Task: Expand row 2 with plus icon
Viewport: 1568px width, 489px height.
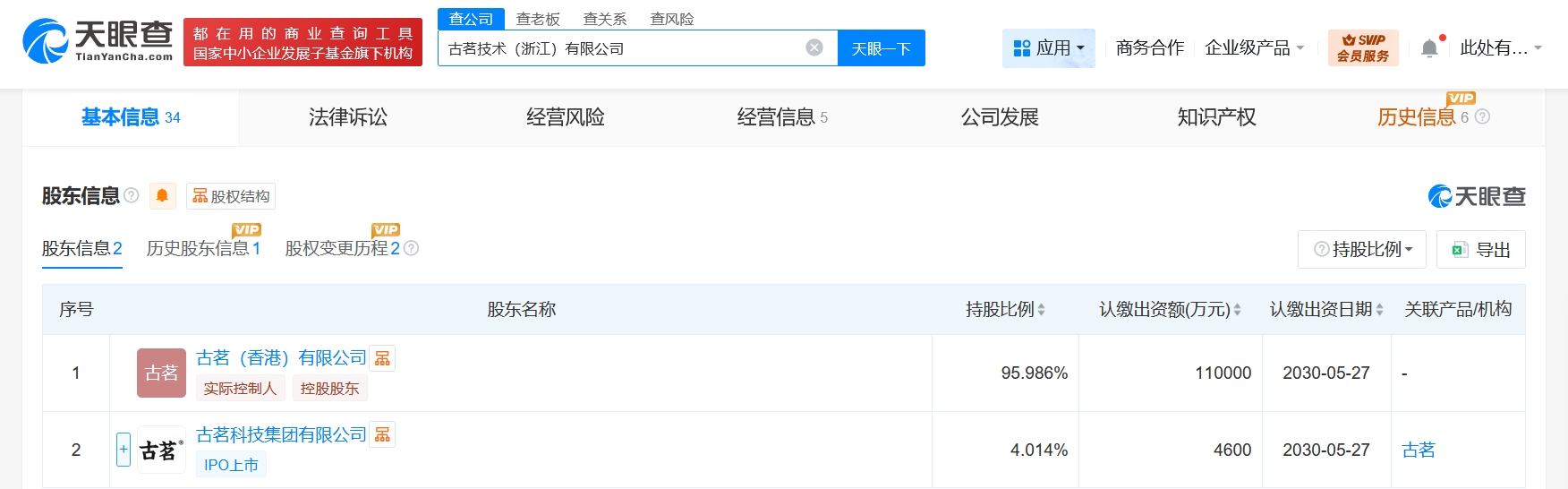Action: [x=124, y=450]
